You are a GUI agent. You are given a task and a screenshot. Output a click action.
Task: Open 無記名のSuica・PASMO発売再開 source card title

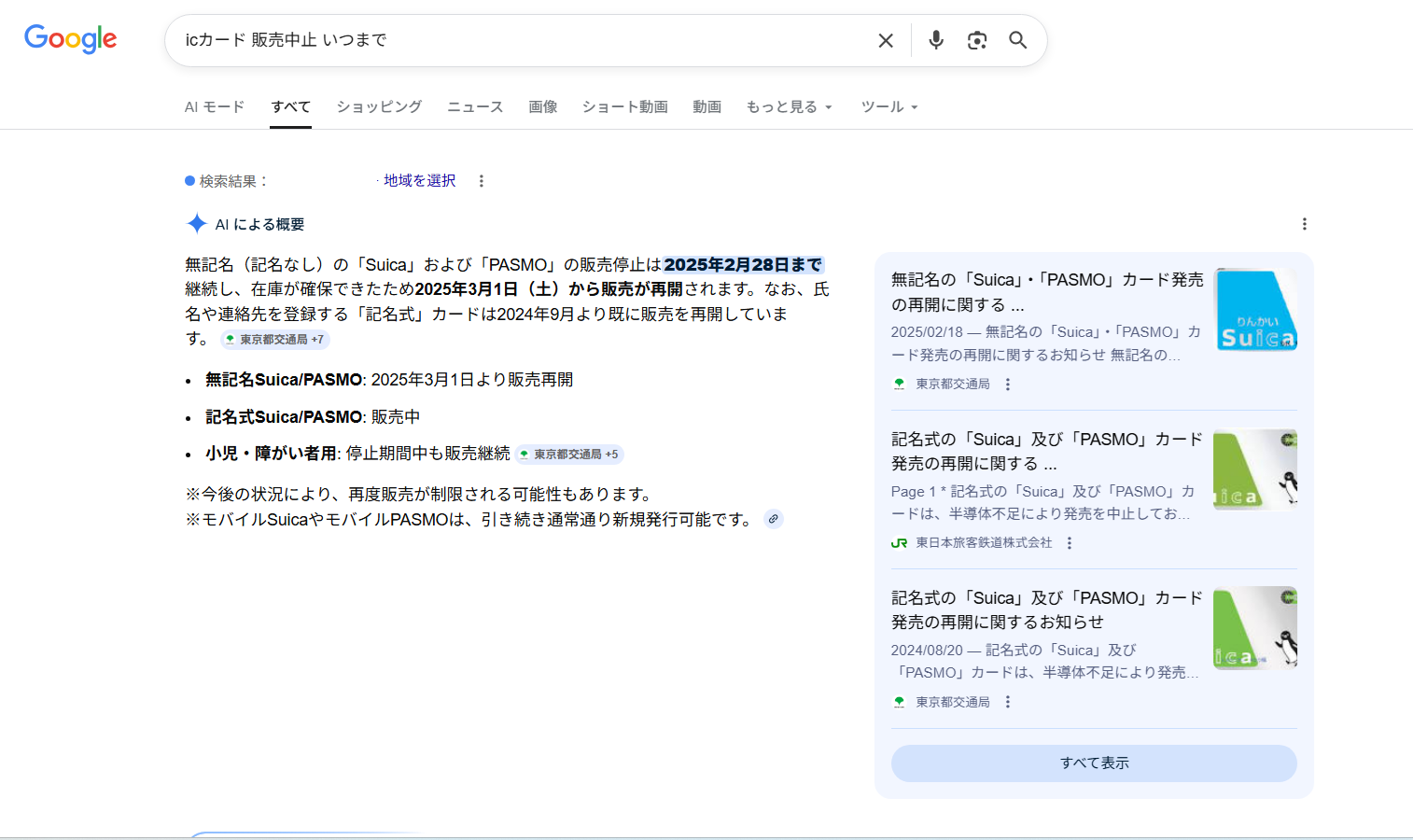point(1047,292)
